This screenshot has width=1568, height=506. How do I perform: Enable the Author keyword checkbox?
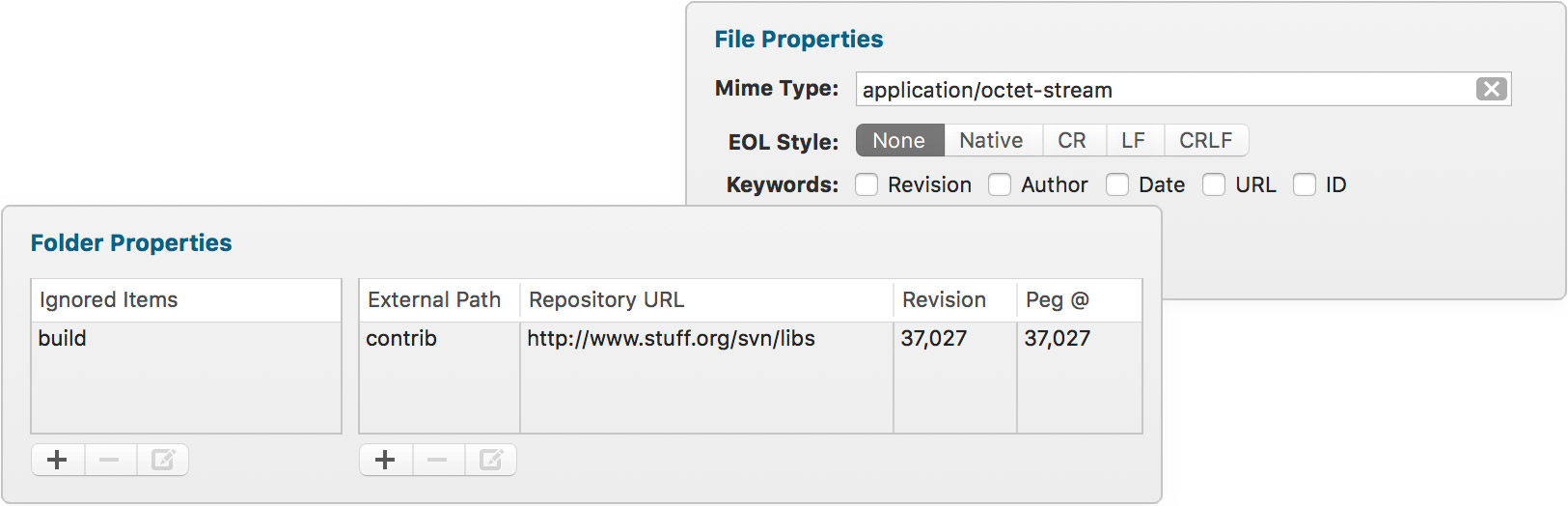click(1000, 184)
